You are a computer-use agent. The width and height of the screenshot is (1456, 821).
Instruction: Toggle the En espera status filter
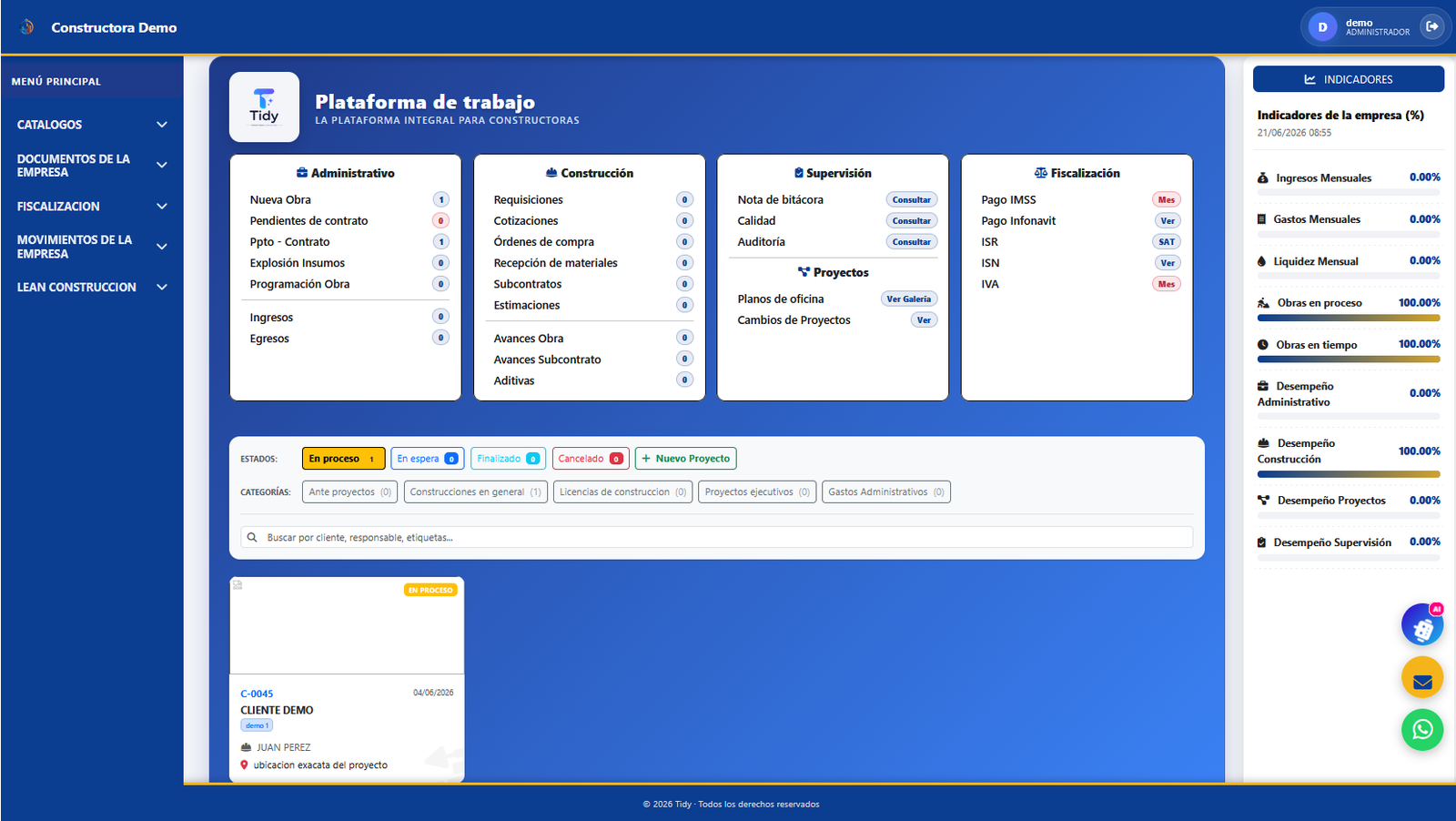pos(428,459)
